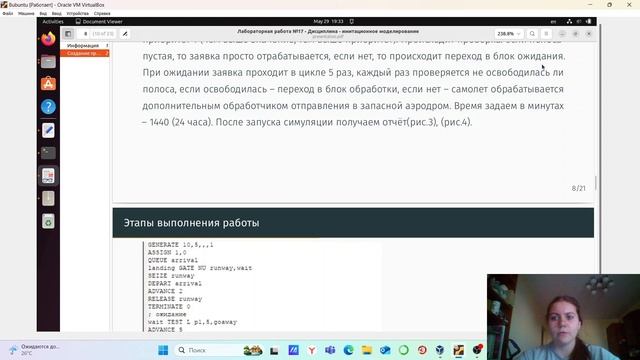Viewport: 640px width, 360px height.
Task: Select the highlighted 'Создание пр...' outline entry
Action: pyautogui.click(x=84, y=53)
